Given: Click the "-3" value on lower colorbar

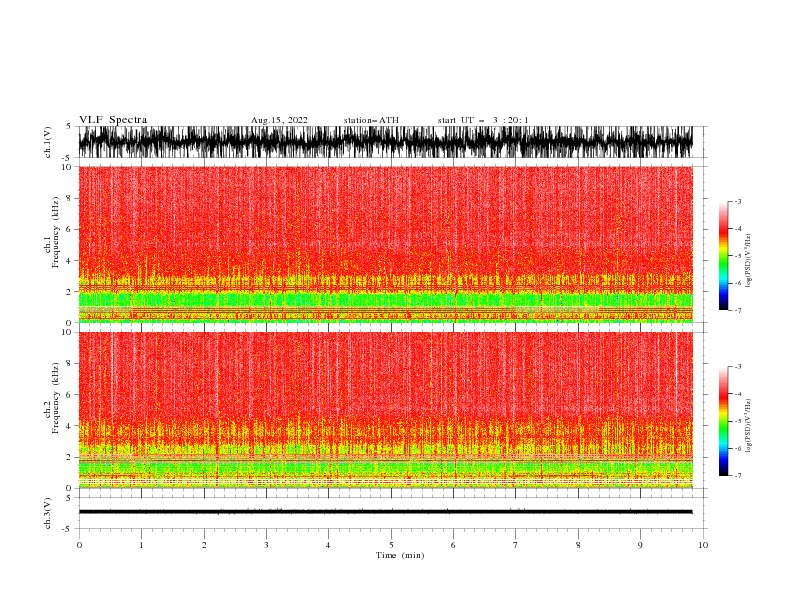Looking at the screenshot, I should tap(737, 367).
